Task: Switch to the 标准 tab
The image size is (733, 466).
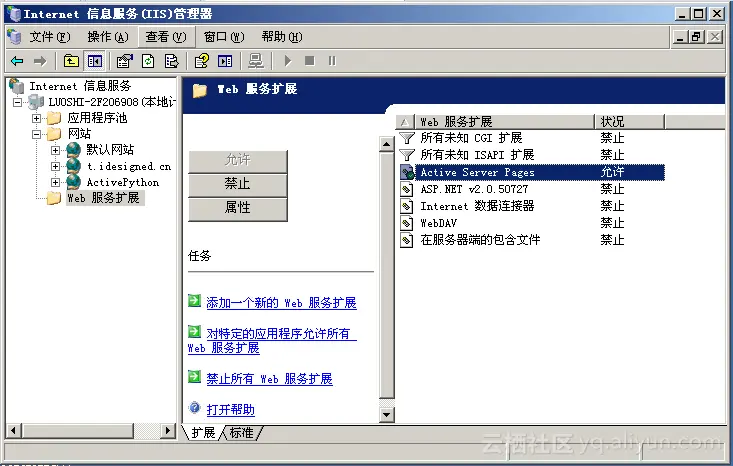Action: coord(242,433)
